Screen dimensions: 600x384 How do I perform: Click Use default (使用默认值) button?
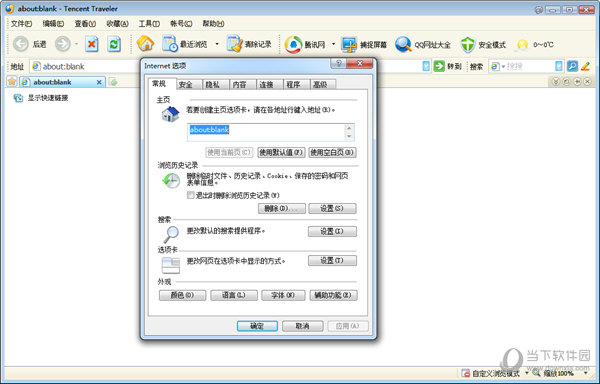(x=281, y=152)
